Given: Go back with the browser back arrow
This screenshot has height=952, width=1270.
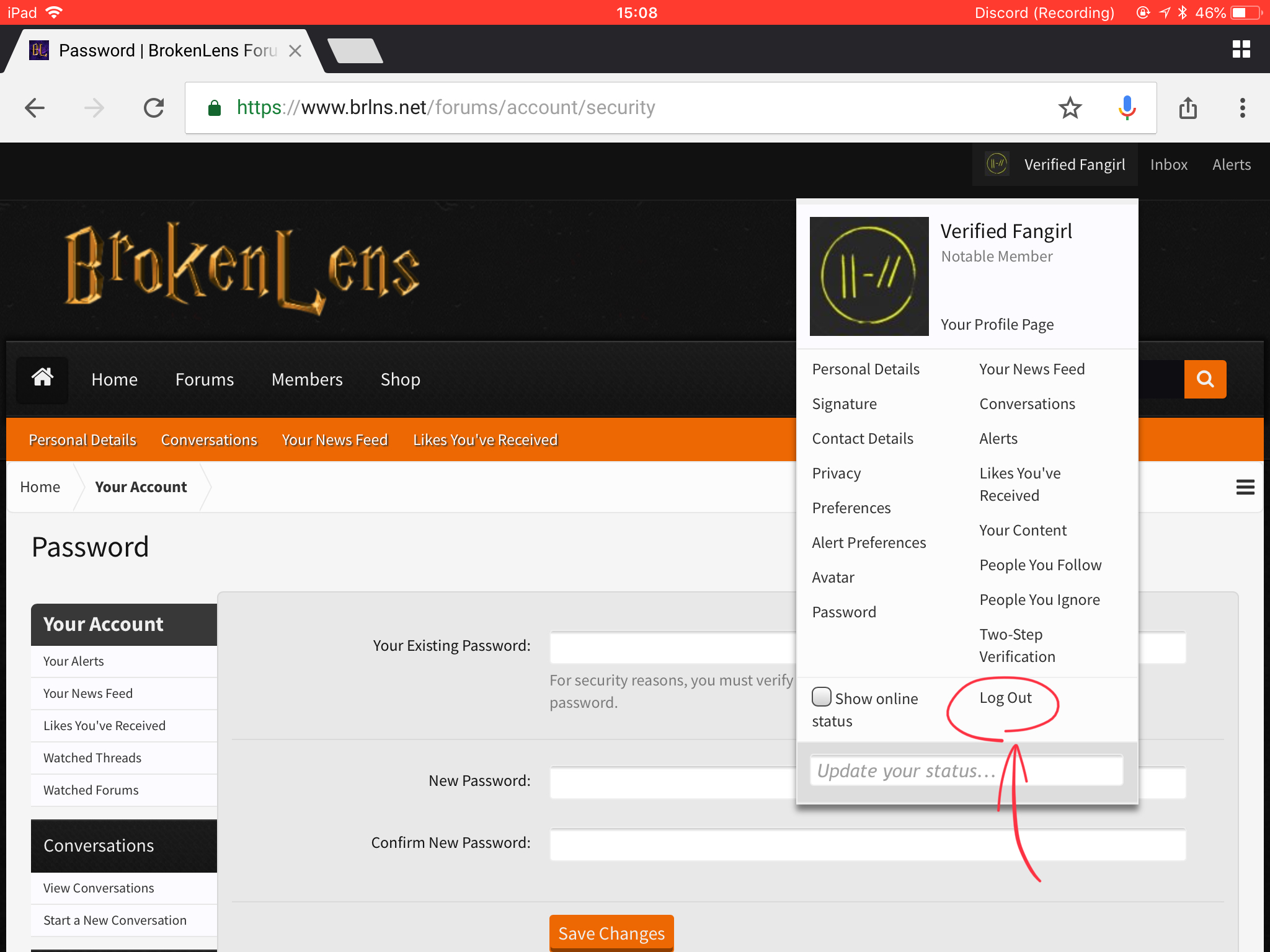Looking at the screenshot, I should coord(35,108).
